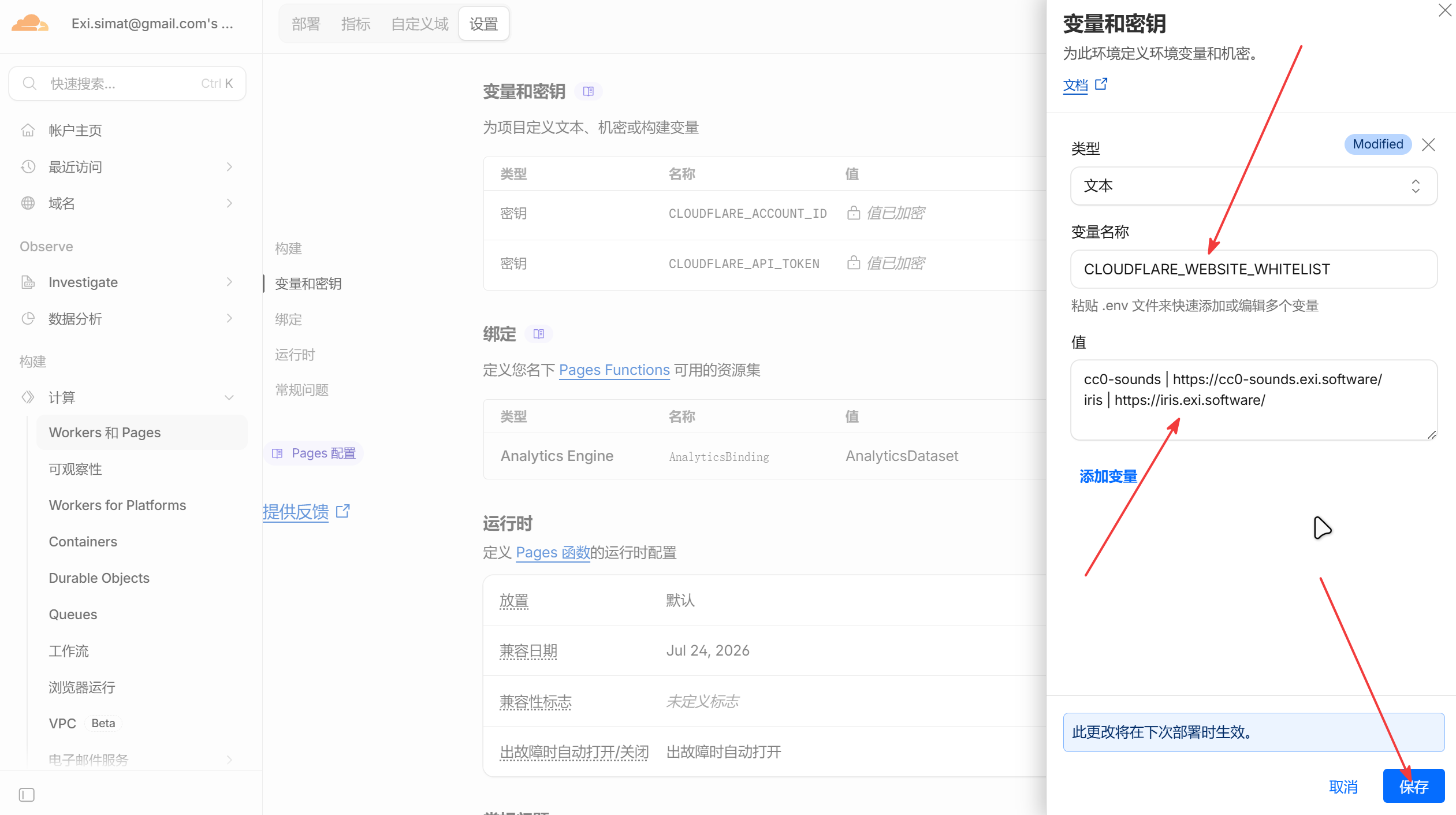Click the diamond icon beside 计算

pos(28,397)
